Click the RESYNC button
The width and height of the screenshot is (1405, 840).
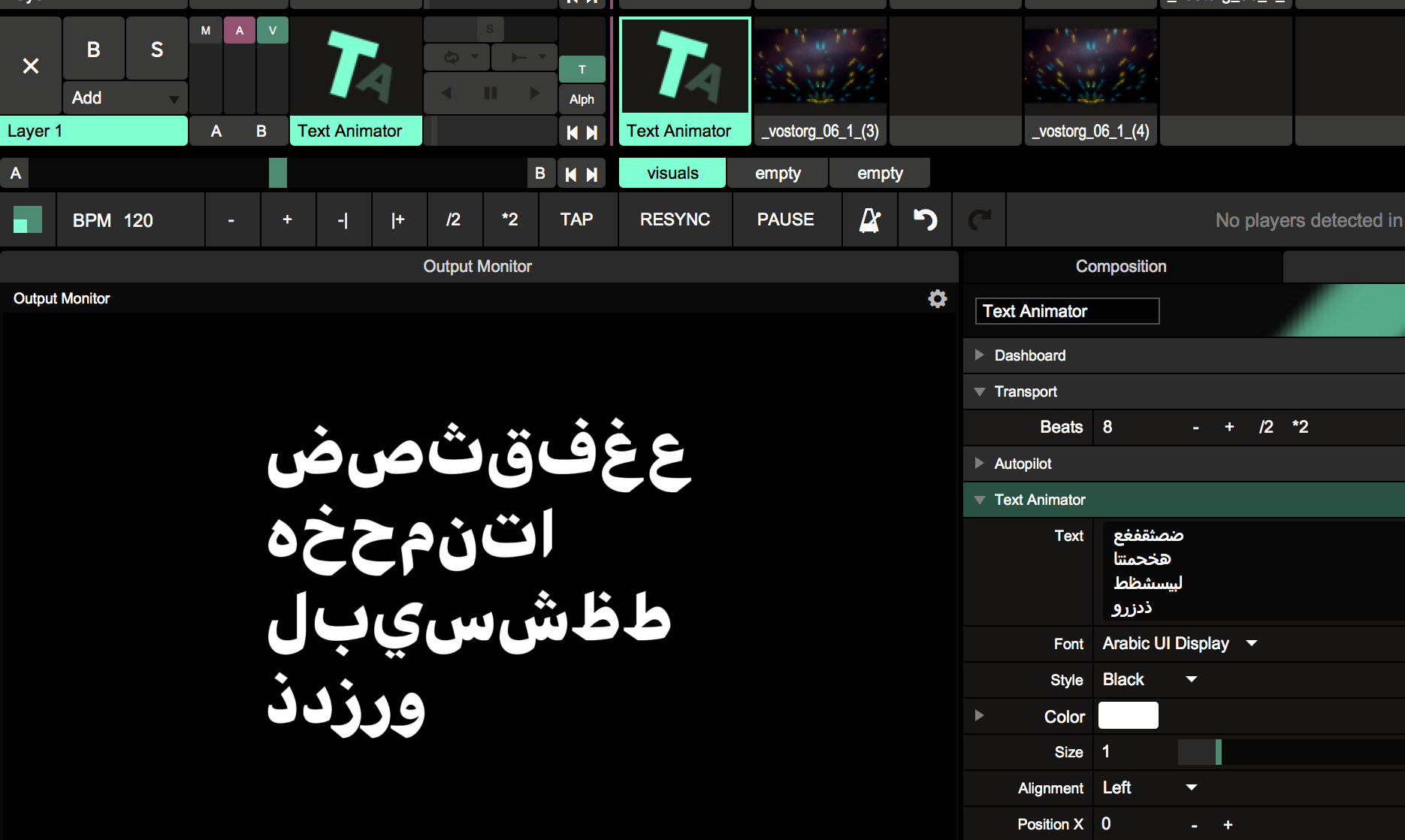point(675,220)
